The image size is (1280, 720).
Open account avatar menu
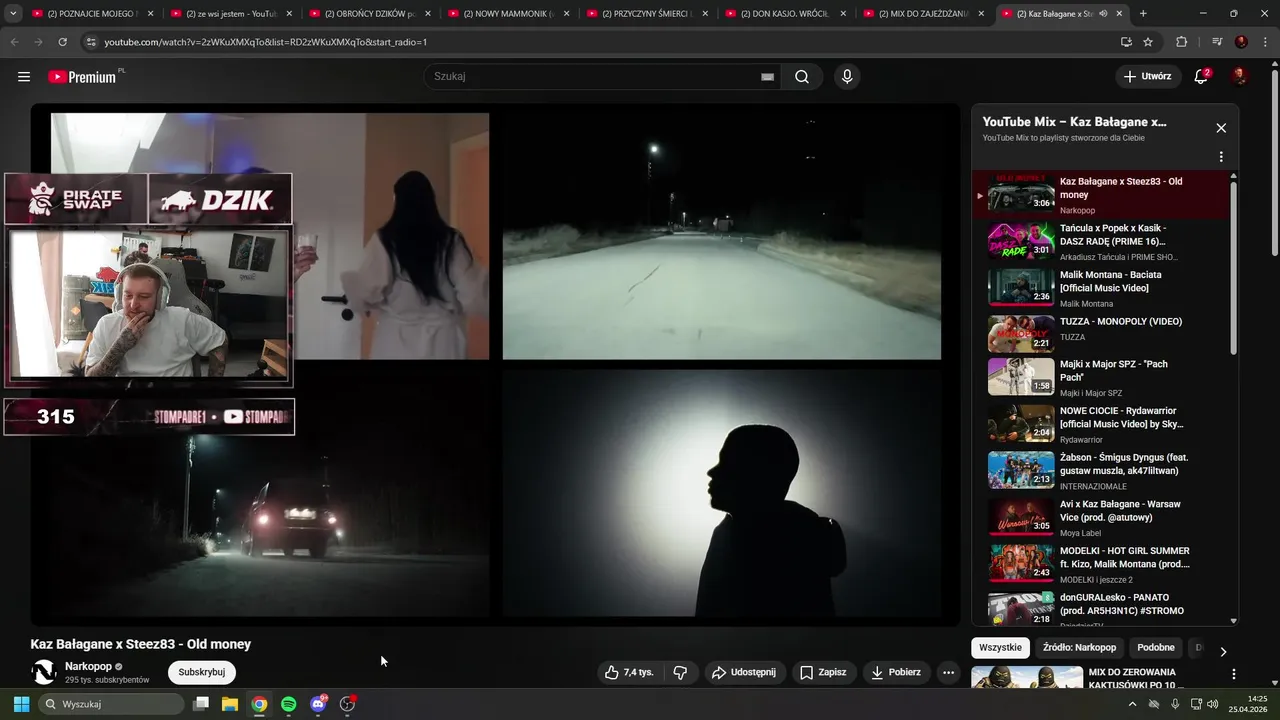coord(1239,77)
